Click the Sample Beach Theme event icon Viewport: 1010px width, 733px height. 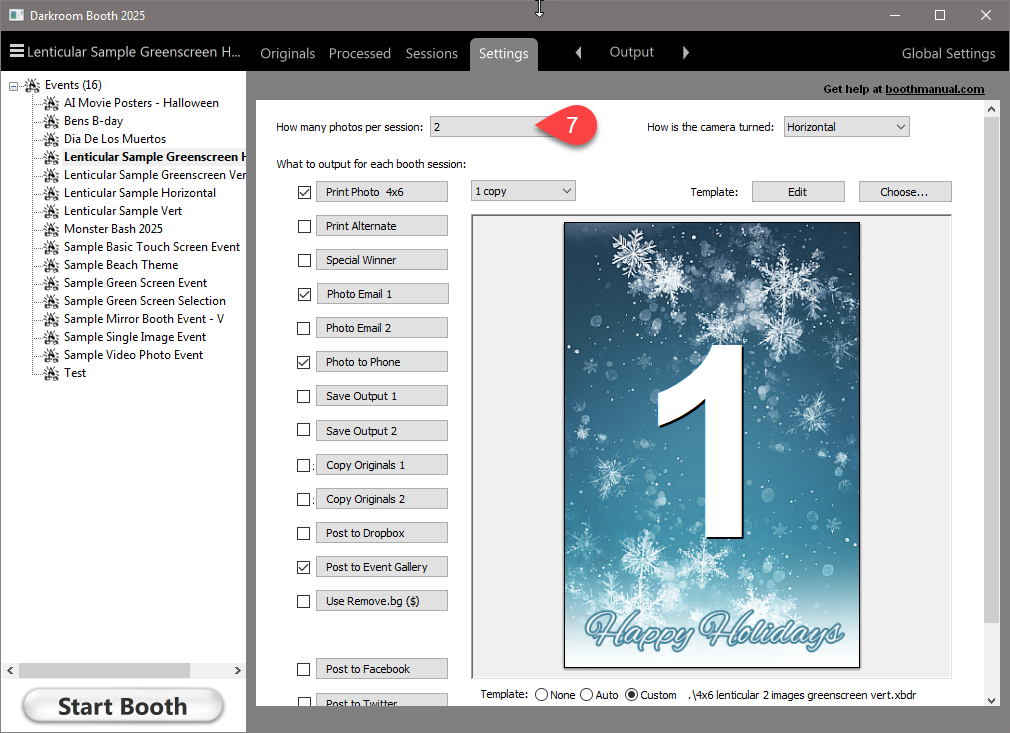click(x=51, y=265)
